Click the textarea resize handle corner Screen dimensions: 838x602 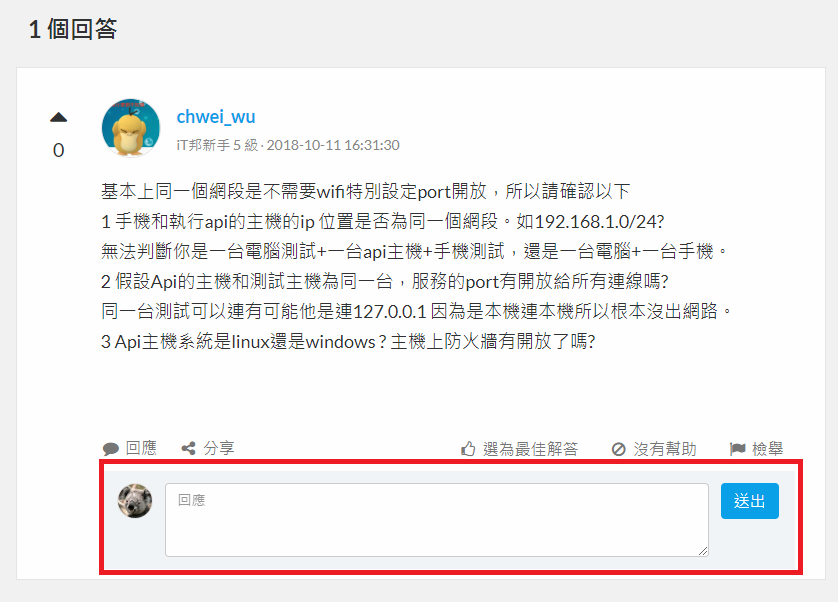(703, 551)
